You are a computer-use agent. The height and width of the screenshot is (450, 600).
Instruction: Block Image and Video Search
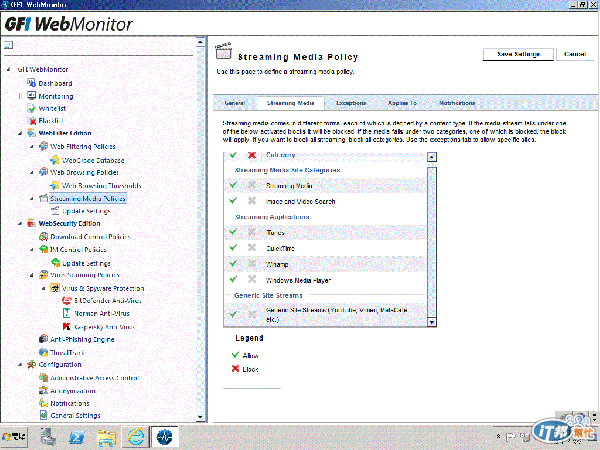coord(252,201)
